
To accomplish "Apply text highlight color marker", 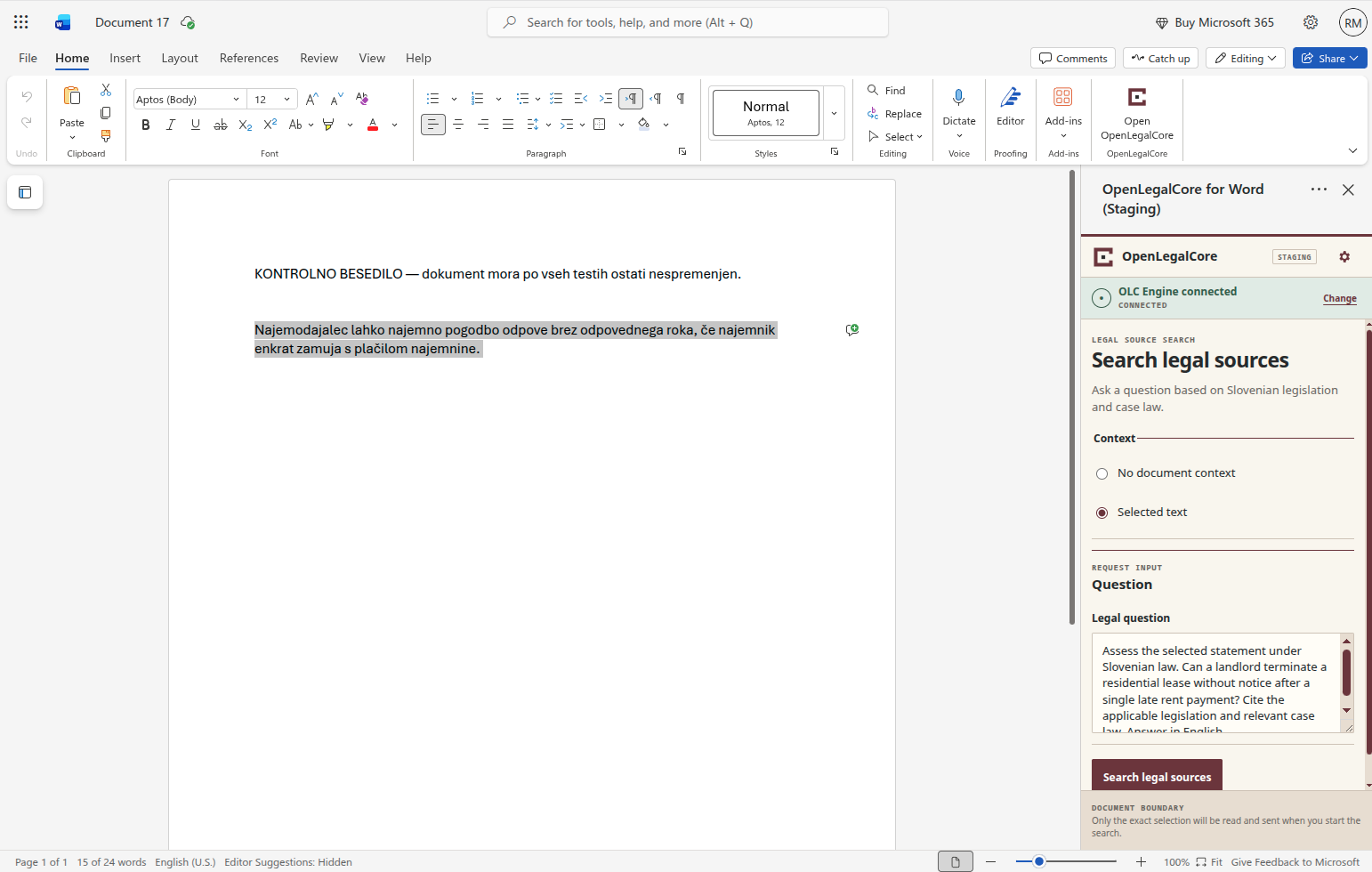I will pyautogui.click(x=329, y=125).
